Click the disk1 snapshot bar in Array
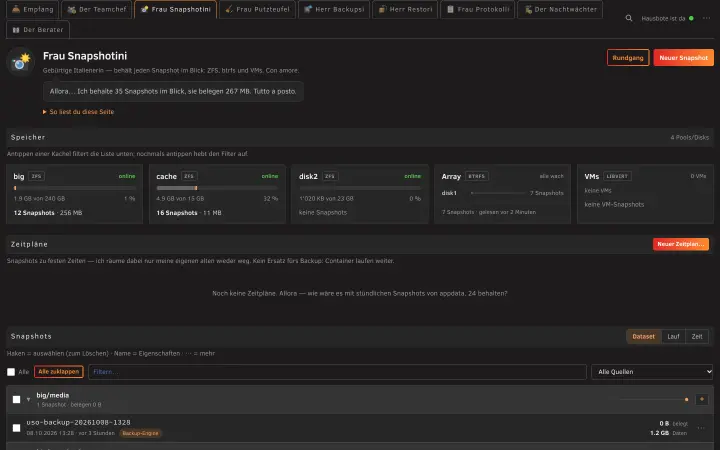Screen dimensions: 720x450 pyautogui.click(x=498, y=193)
